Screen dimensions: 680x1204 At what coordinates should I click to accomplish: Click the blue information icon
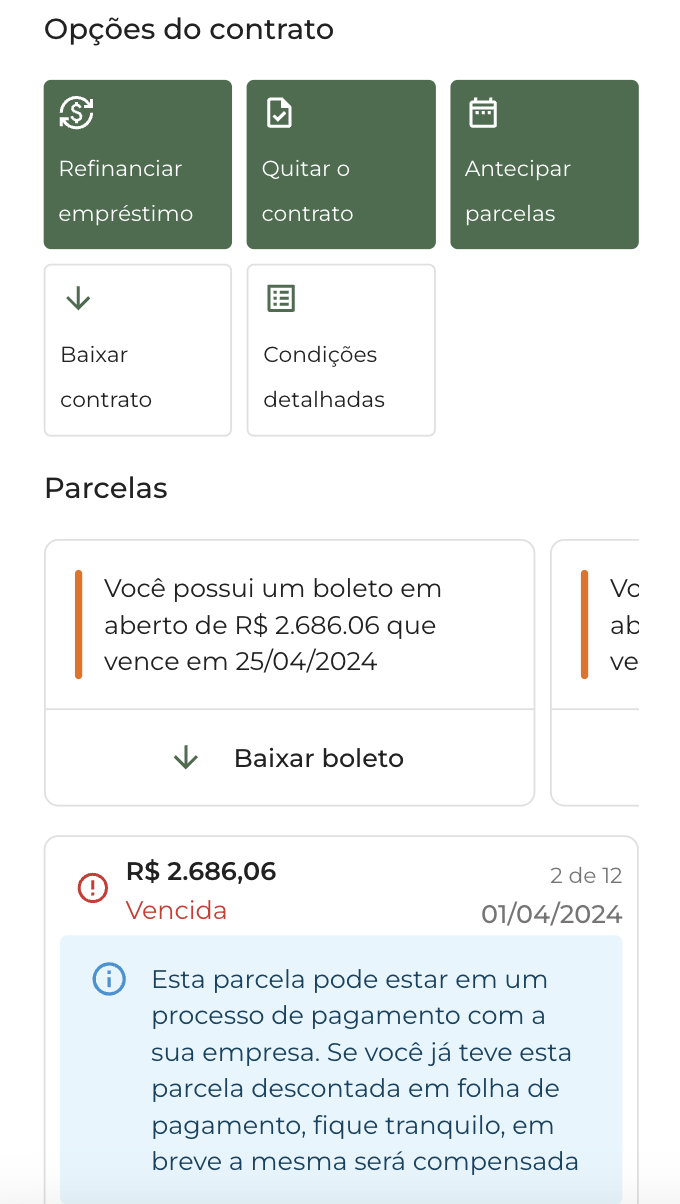coord(109,979)
